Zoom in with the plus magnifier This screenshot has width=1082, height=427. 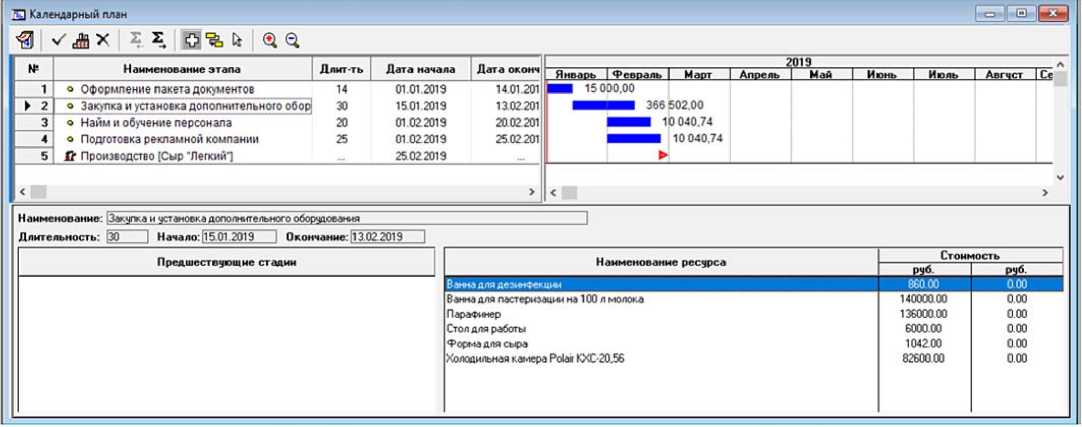[270, 40]
